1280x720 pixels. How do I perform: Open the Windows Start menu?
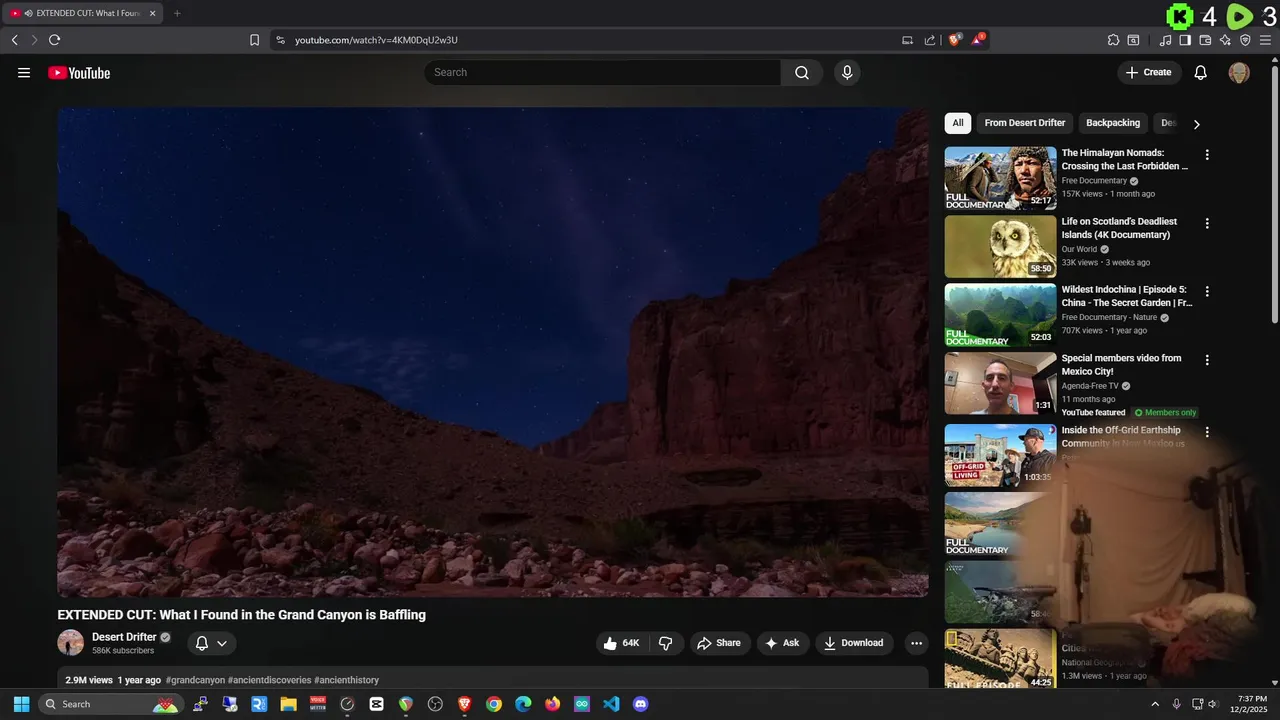tap(21, 704)
